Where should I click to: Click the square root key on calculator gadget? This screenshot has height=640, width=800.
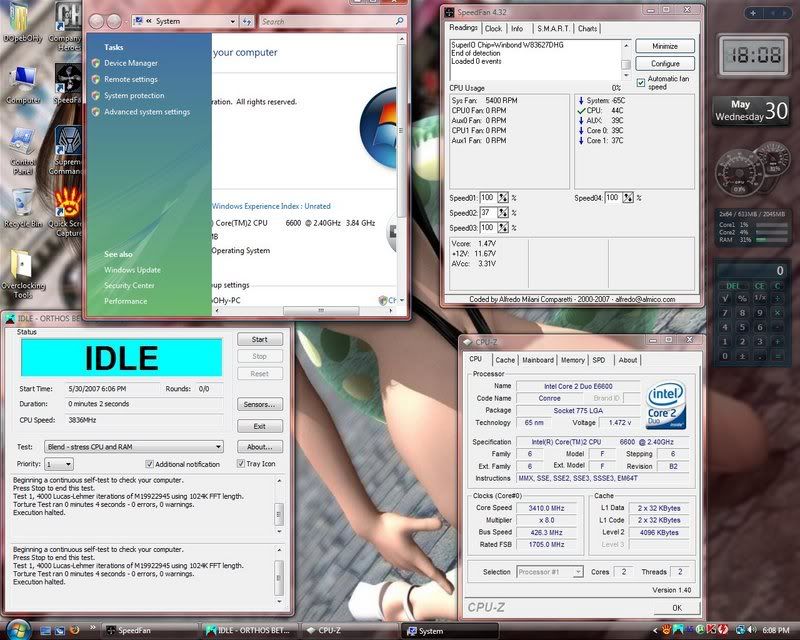coord(725,298)
